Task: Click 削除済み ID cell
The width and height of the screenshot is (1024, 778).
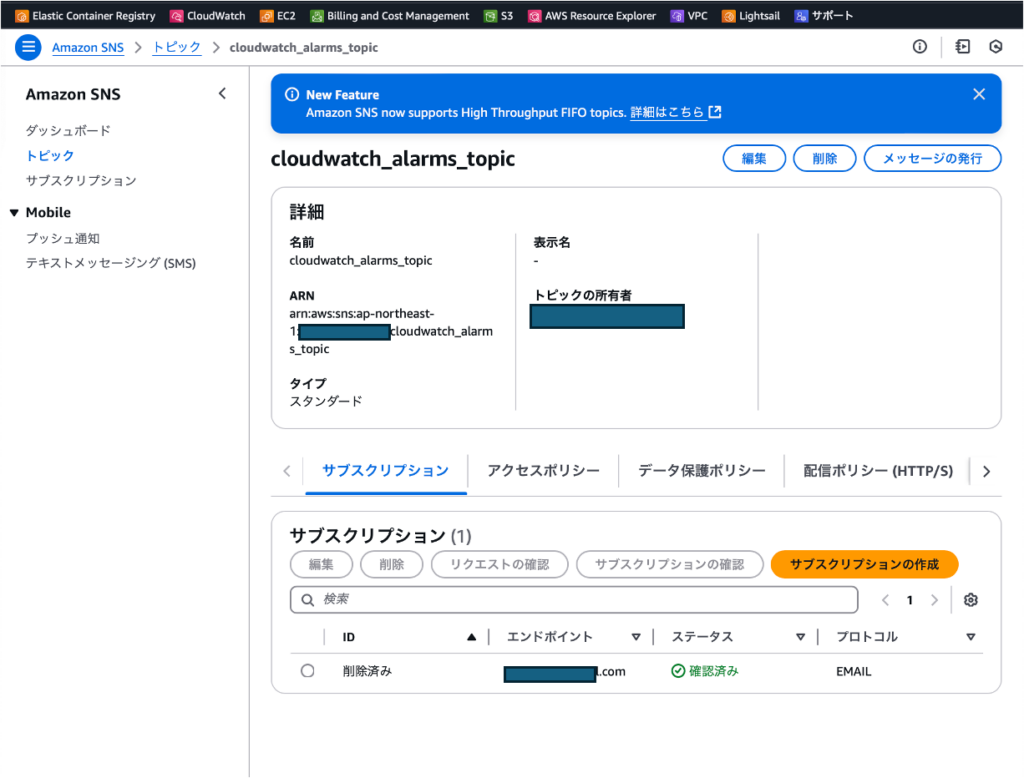Action: [367, 671]
